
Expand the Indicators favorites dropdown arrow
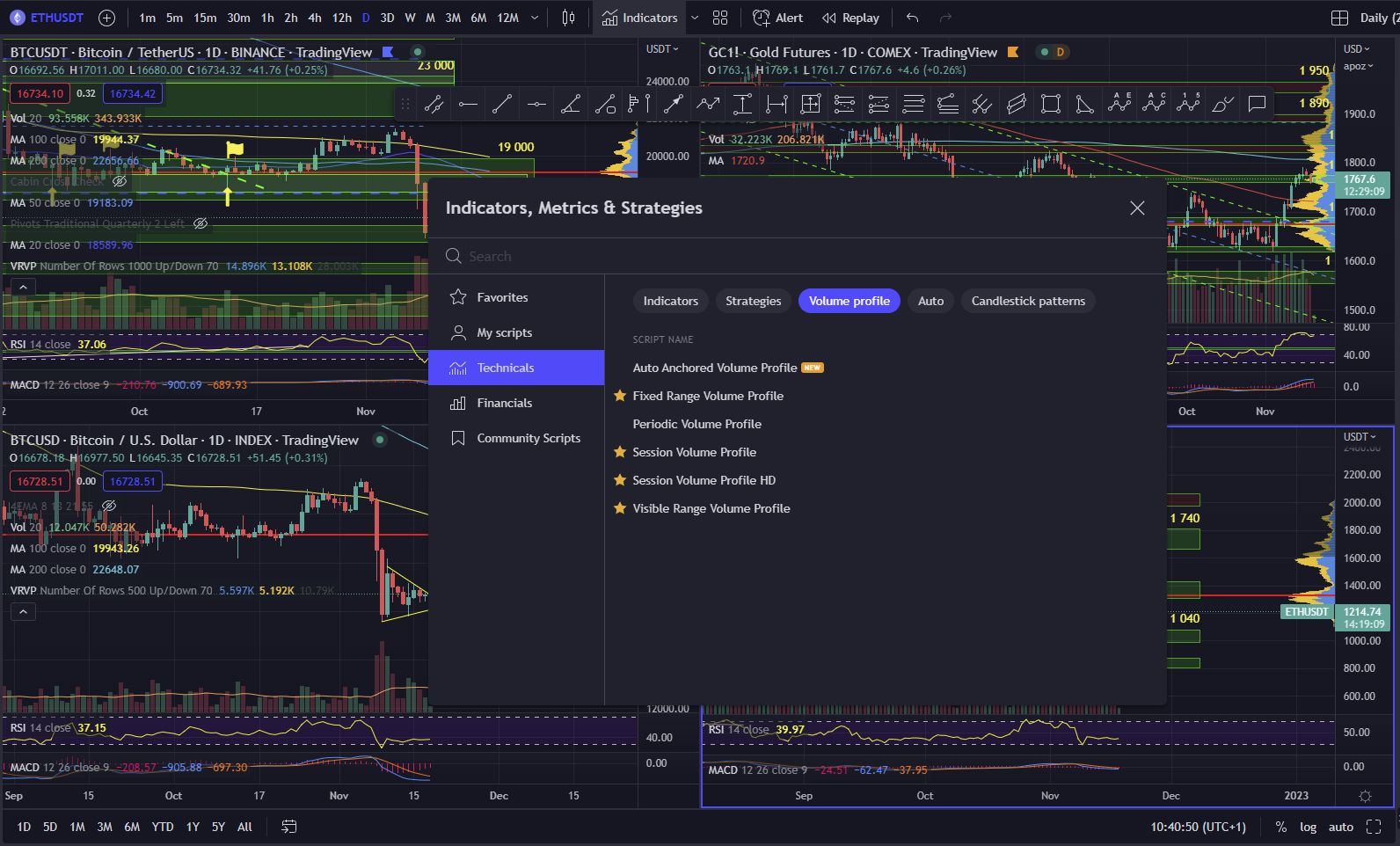pos(695,18)
